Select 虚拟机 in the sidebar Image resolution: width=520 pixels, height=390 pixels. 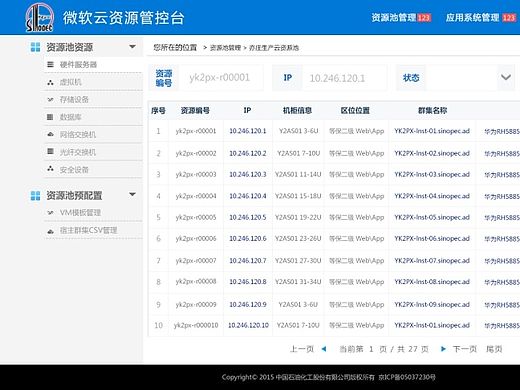click(x=70, y=82)
